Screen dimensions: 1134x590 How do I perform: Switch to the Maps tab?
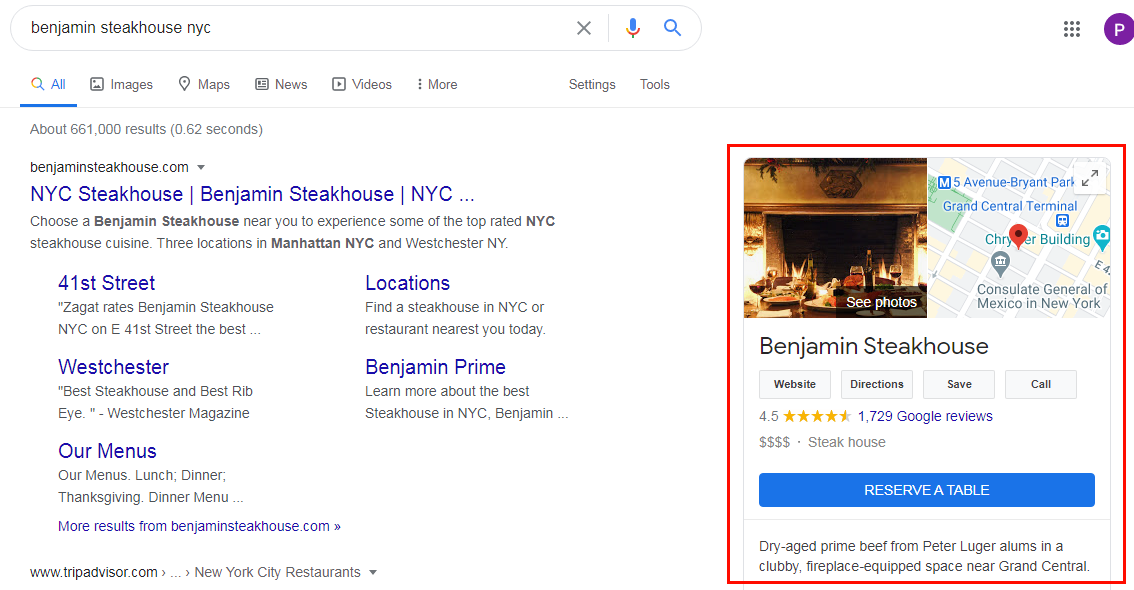point(204,85)
